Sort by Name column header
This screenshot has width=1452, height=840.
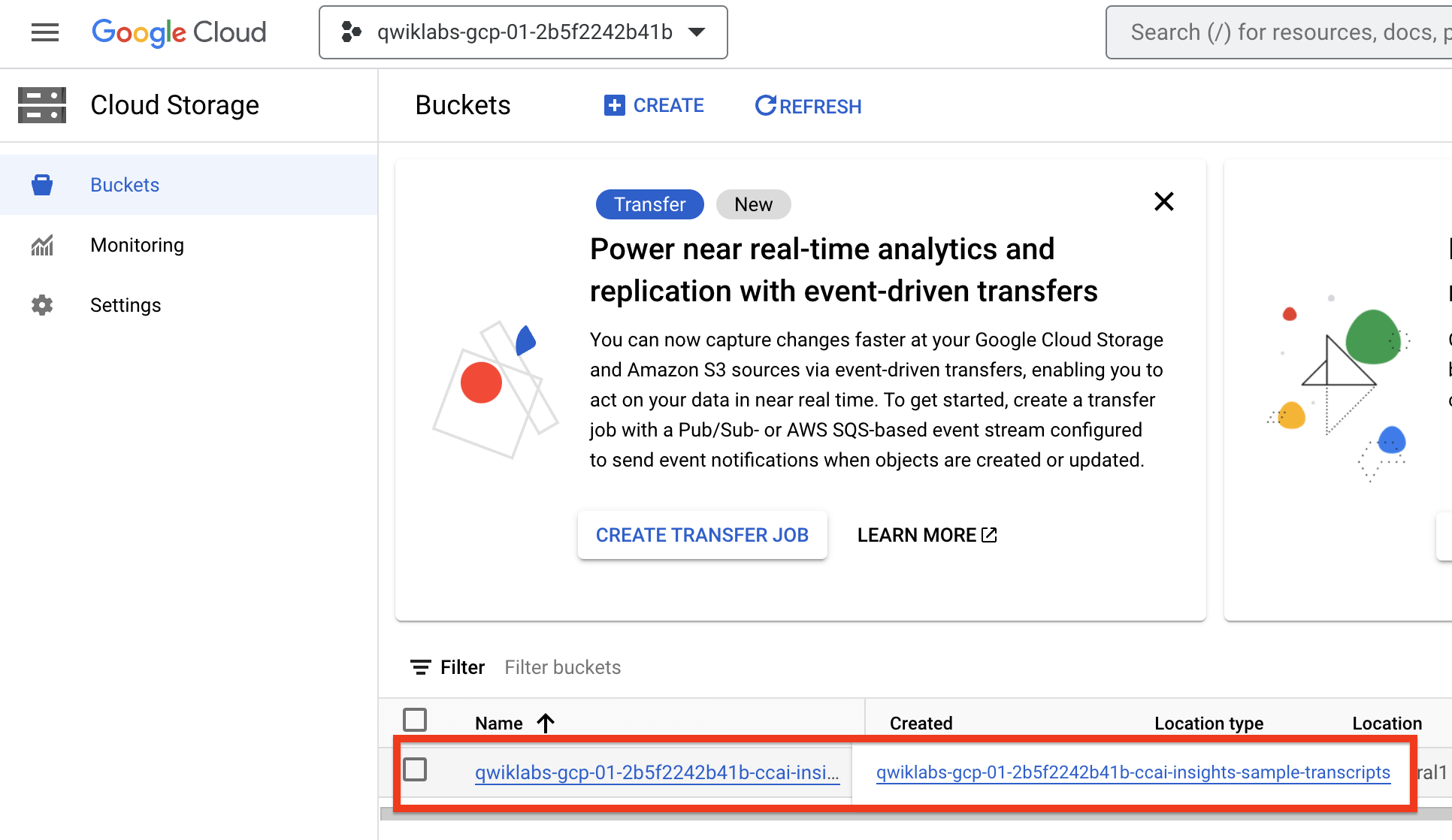[499, 724]
